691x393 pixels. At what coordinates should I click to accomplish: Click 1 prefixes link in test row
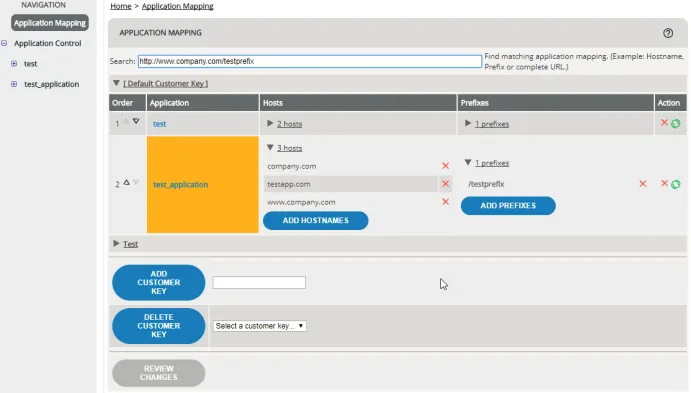coord(492,124)
